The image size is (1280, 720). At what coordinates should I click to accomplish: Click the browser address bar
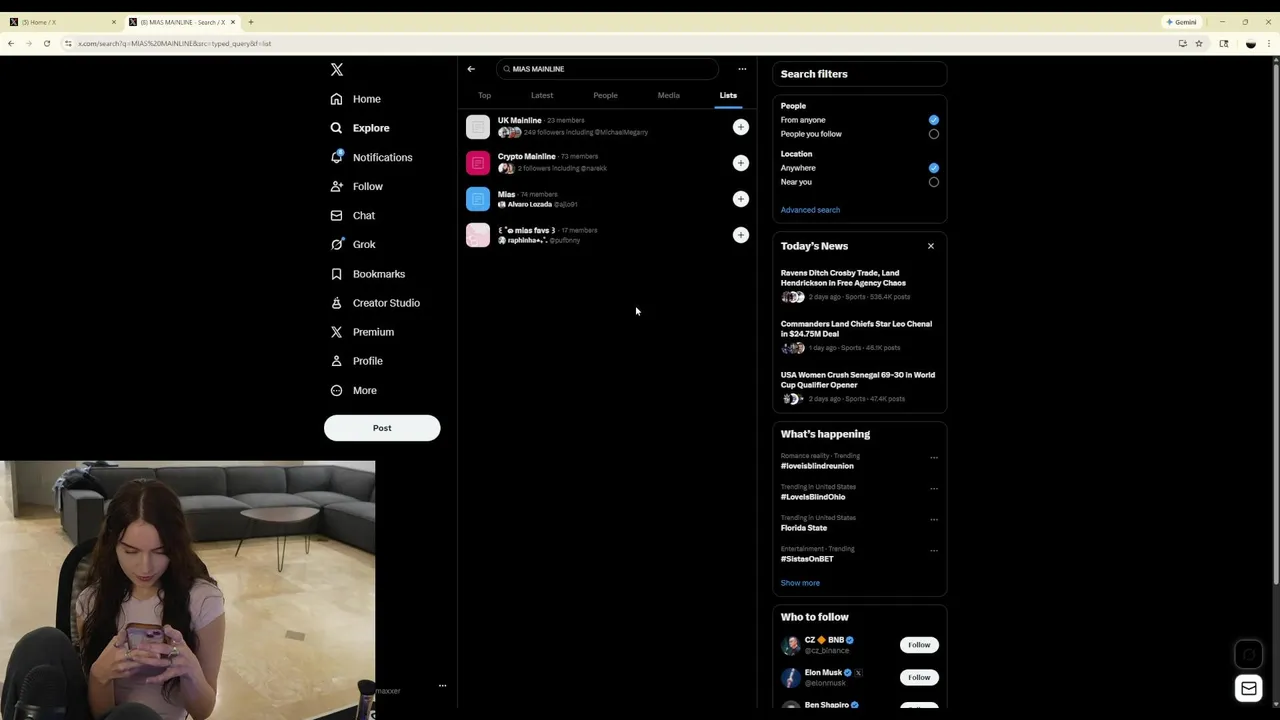tap(620, 44)
